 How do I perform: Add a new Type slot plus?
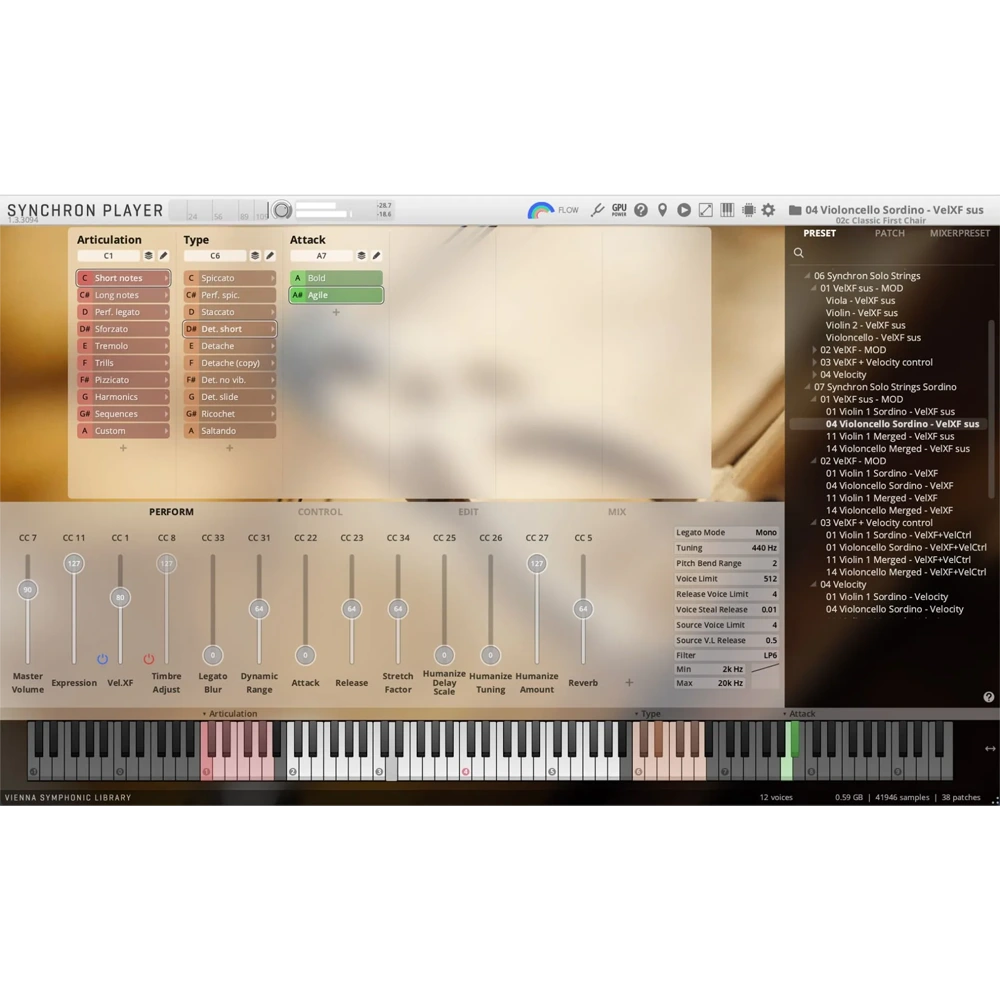230,448
